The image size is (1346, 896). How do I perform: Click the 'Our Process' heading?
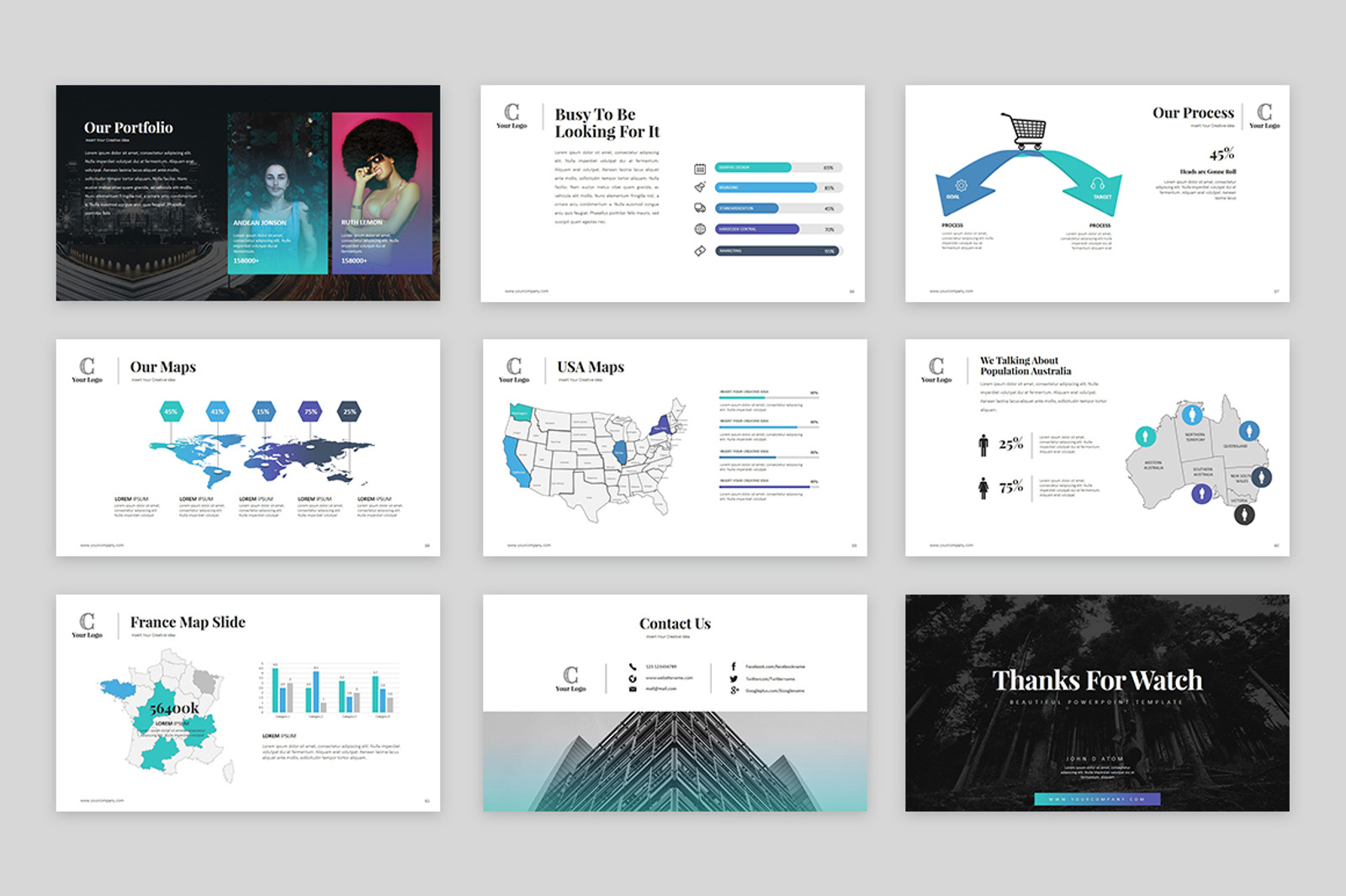pos(1193,113)
